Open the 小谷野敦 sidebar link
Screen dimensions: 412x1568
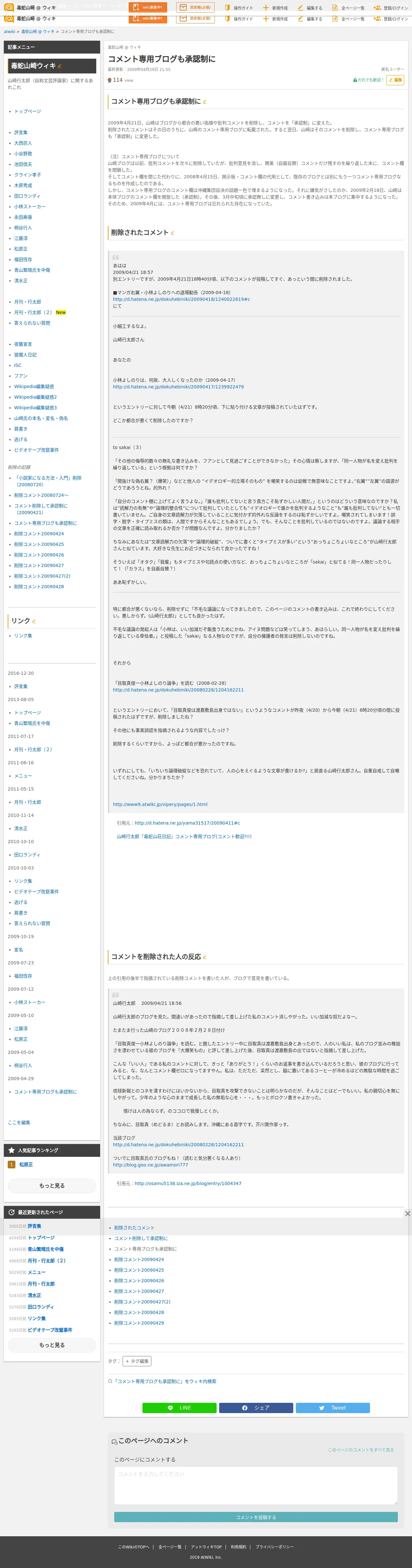coord(23,154)
